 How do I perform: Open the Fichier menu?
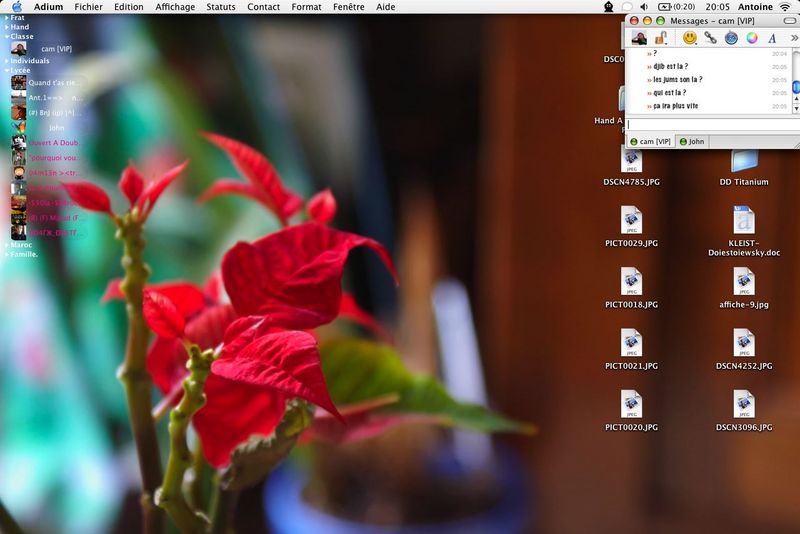point(88,7)
